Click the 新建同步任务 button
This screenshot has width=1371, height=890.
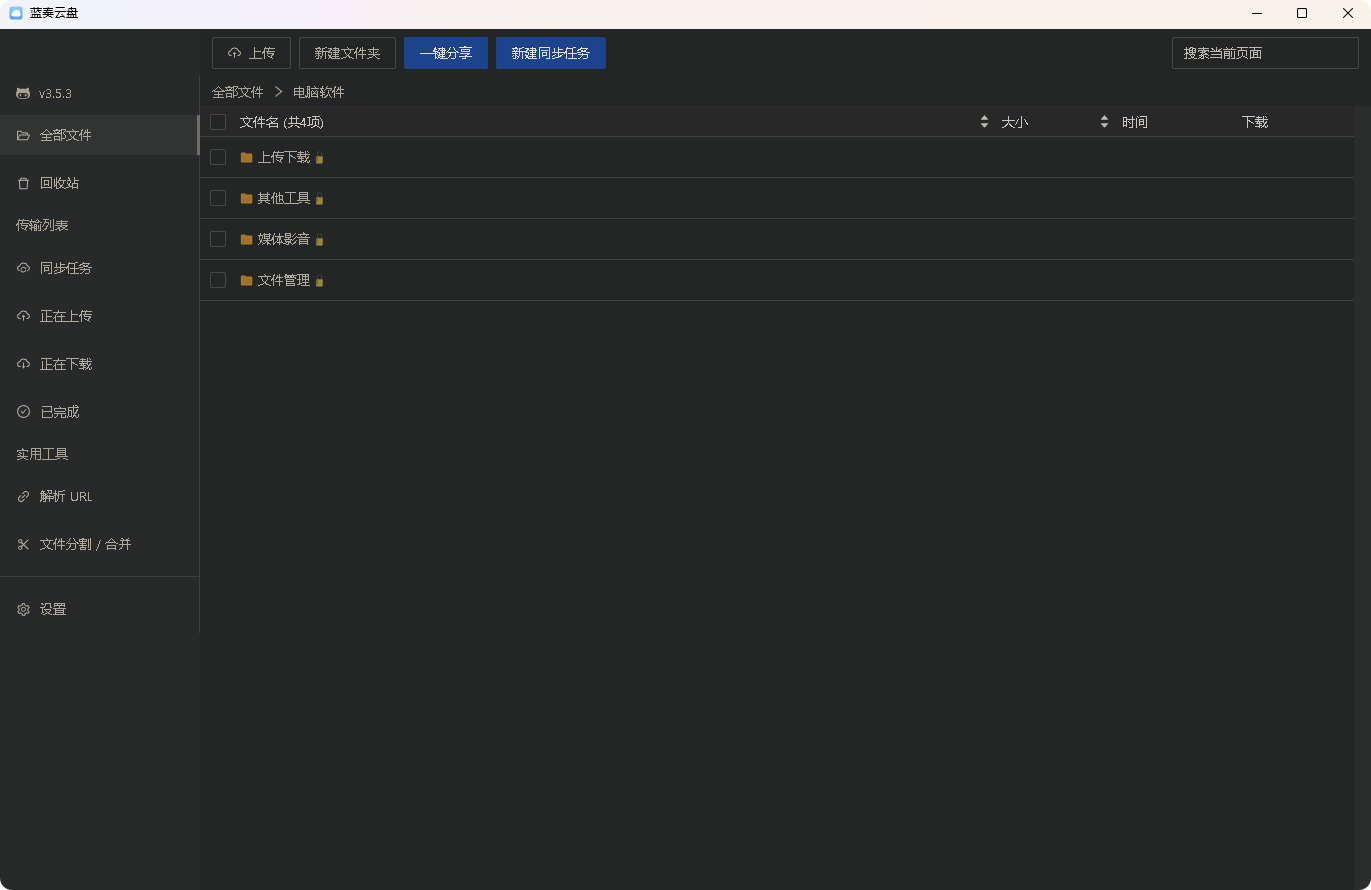(x=551, y=53)
